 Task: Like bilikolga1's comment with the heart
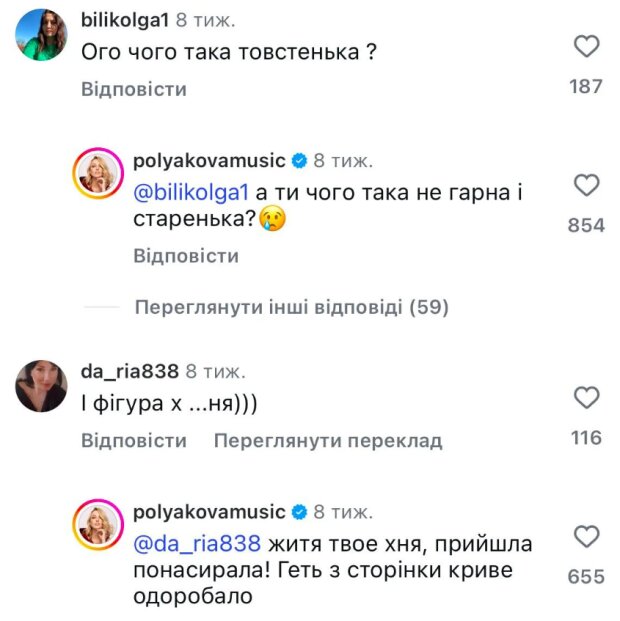[x=587, y=46]
